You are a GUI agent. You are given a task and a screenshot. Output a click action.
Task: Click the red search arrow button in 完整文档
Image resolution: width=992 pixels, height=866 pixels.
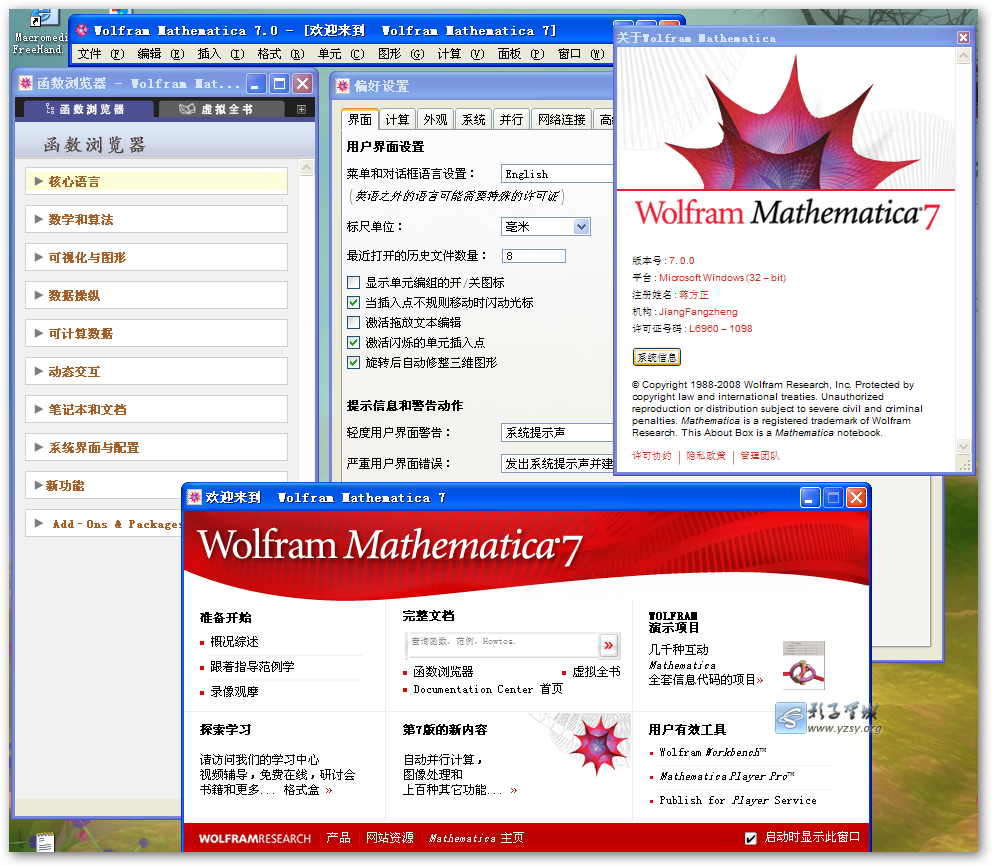pyautogui.click(x=608, y=645)
